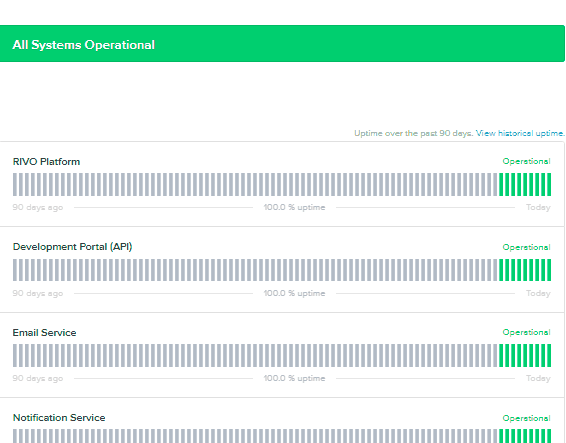Open the View historical uptime link

click(520, 133)
